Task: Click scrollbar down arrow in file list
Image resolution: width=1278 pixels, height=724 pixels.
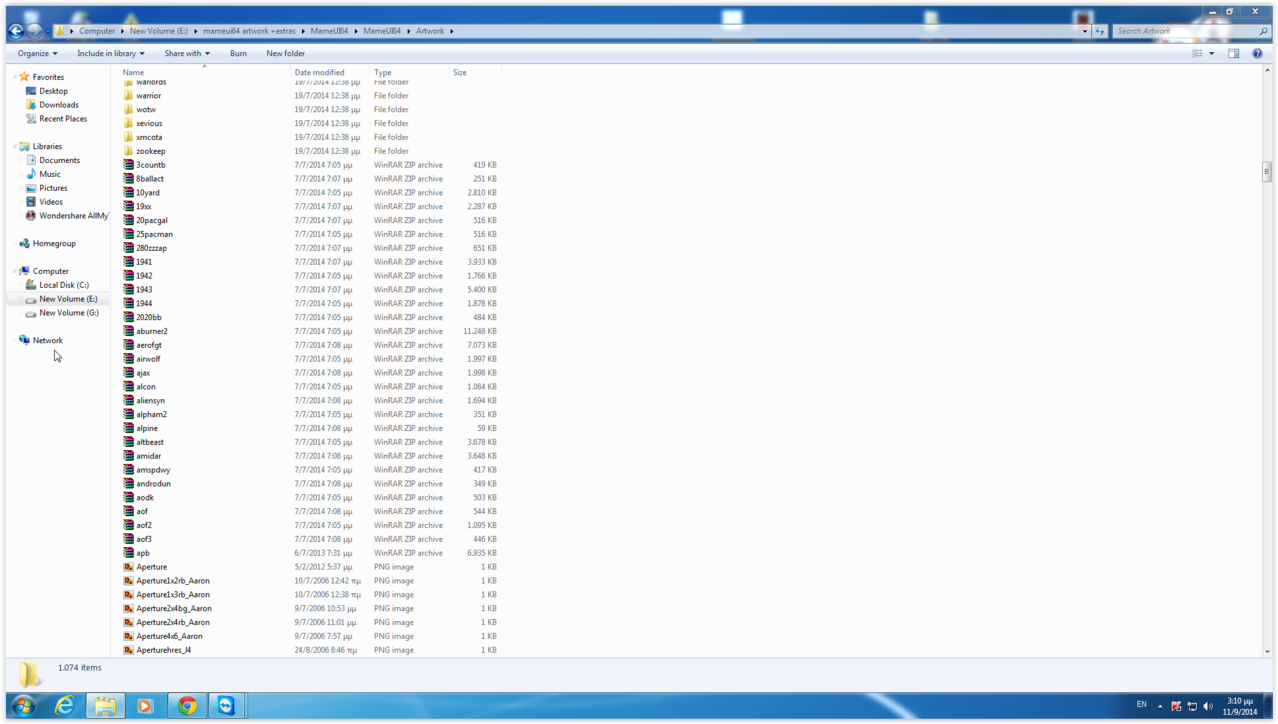Action: pos(1267,651)
